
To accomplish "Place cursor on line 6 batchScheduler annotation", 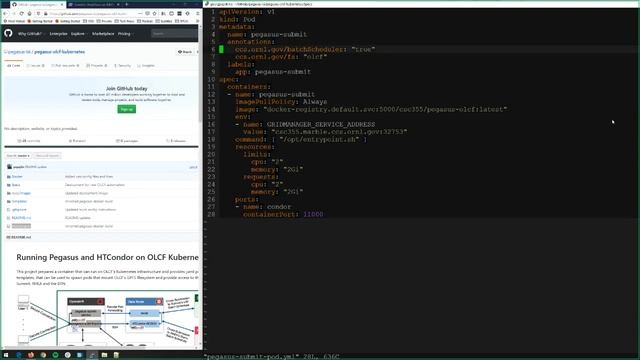I will [x=304, y=49].
